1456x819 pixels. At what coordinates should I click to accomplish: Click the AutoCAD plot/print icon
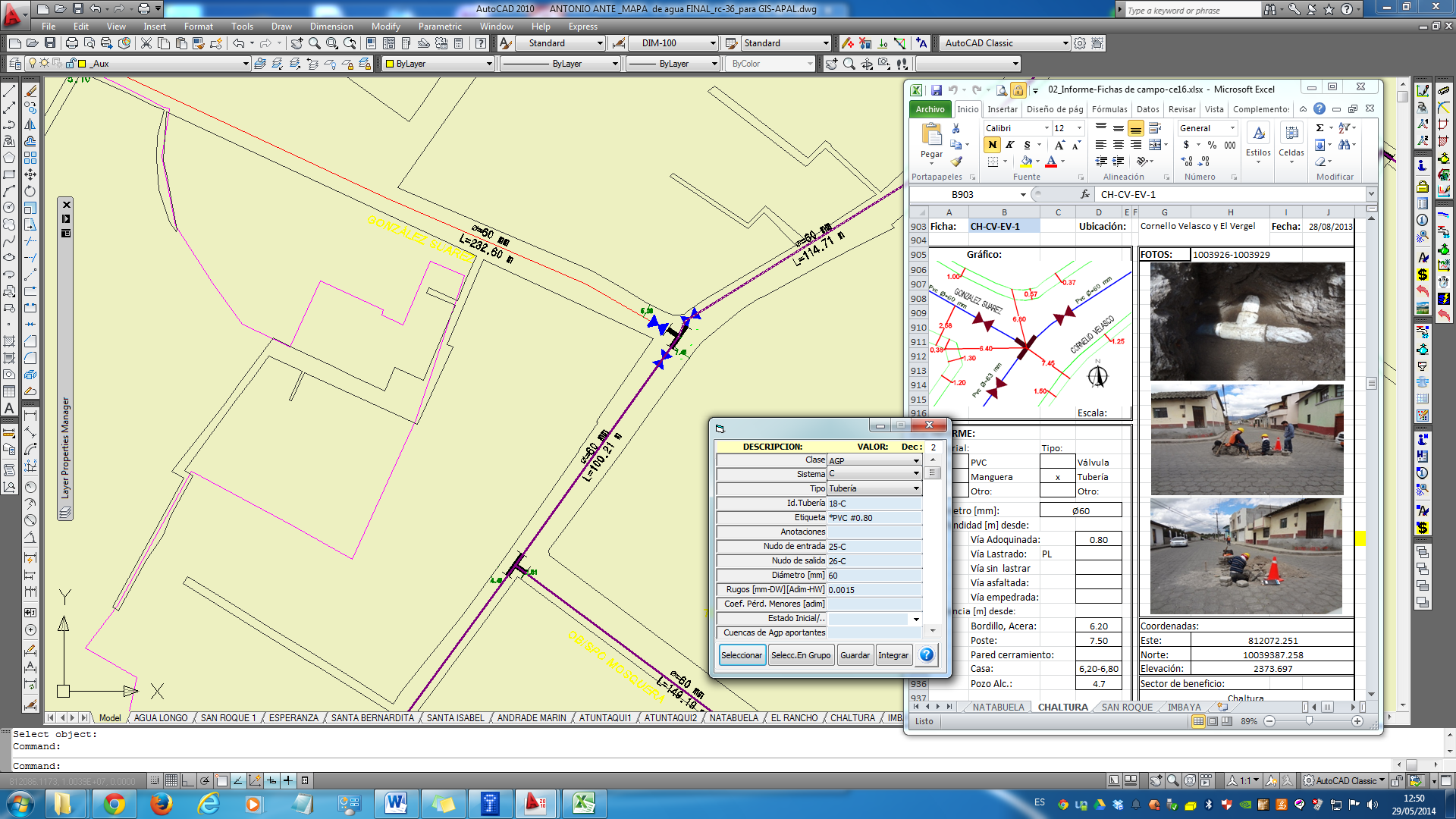click(x=71, y=43)
